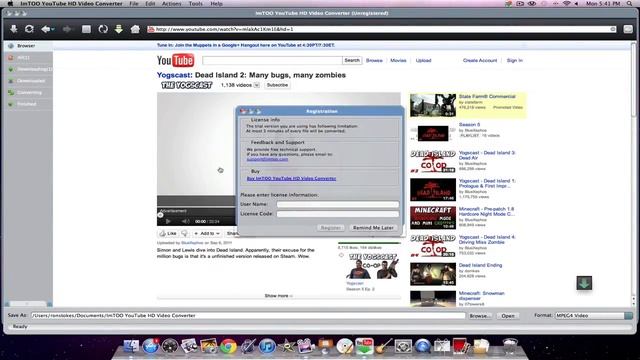Open Dead Island Ending video thumbnail
Viewport: 640px width, 360px height.
433,274
